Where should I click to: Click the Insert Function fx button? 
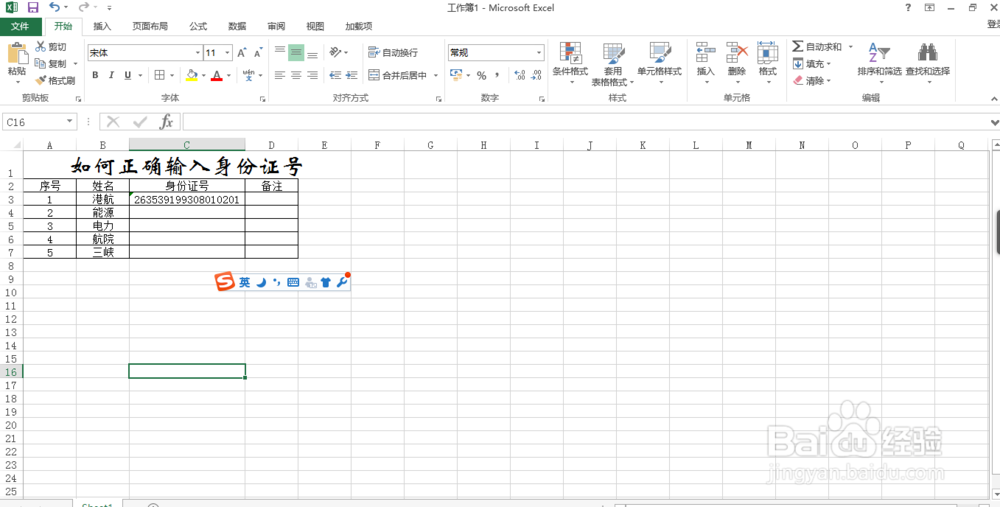click(x=166, y=122)
